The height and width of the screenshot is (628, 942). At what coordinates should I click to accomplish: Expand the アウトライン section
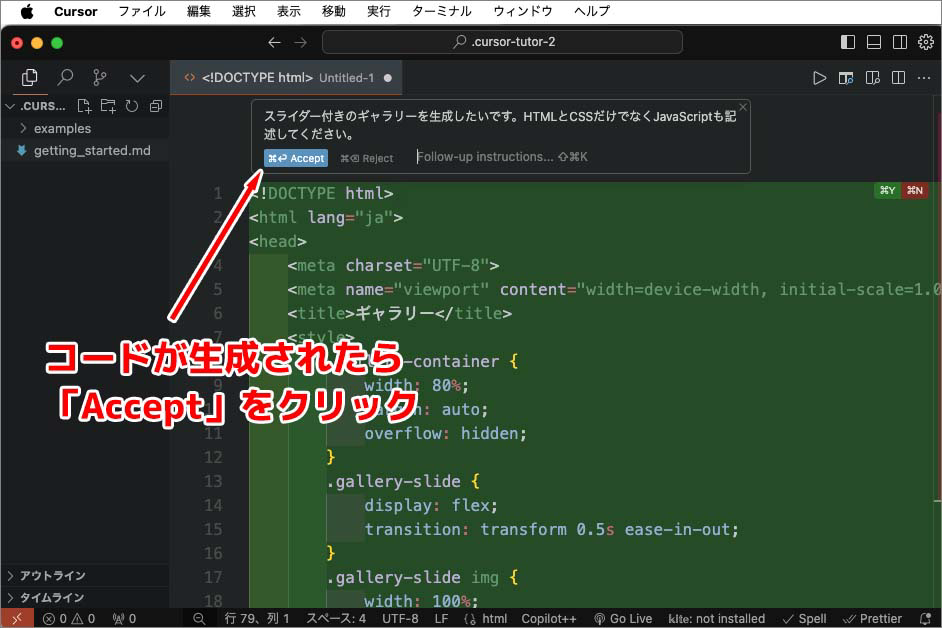click(x=52, y=575)
